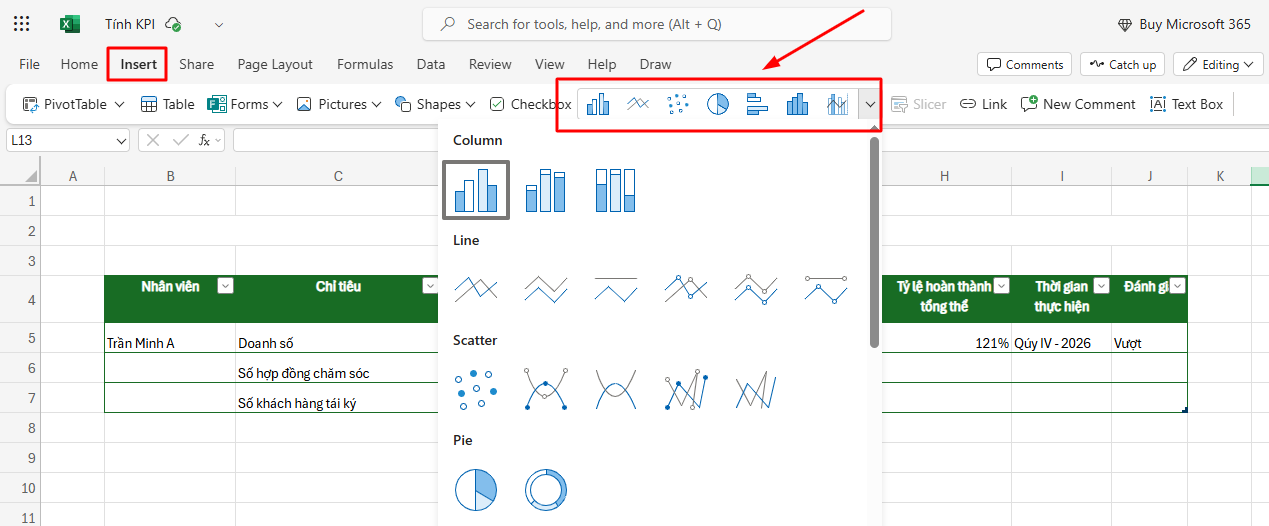Open the Formulas tab
The image size is (1269, 526).
click(365, 64)
